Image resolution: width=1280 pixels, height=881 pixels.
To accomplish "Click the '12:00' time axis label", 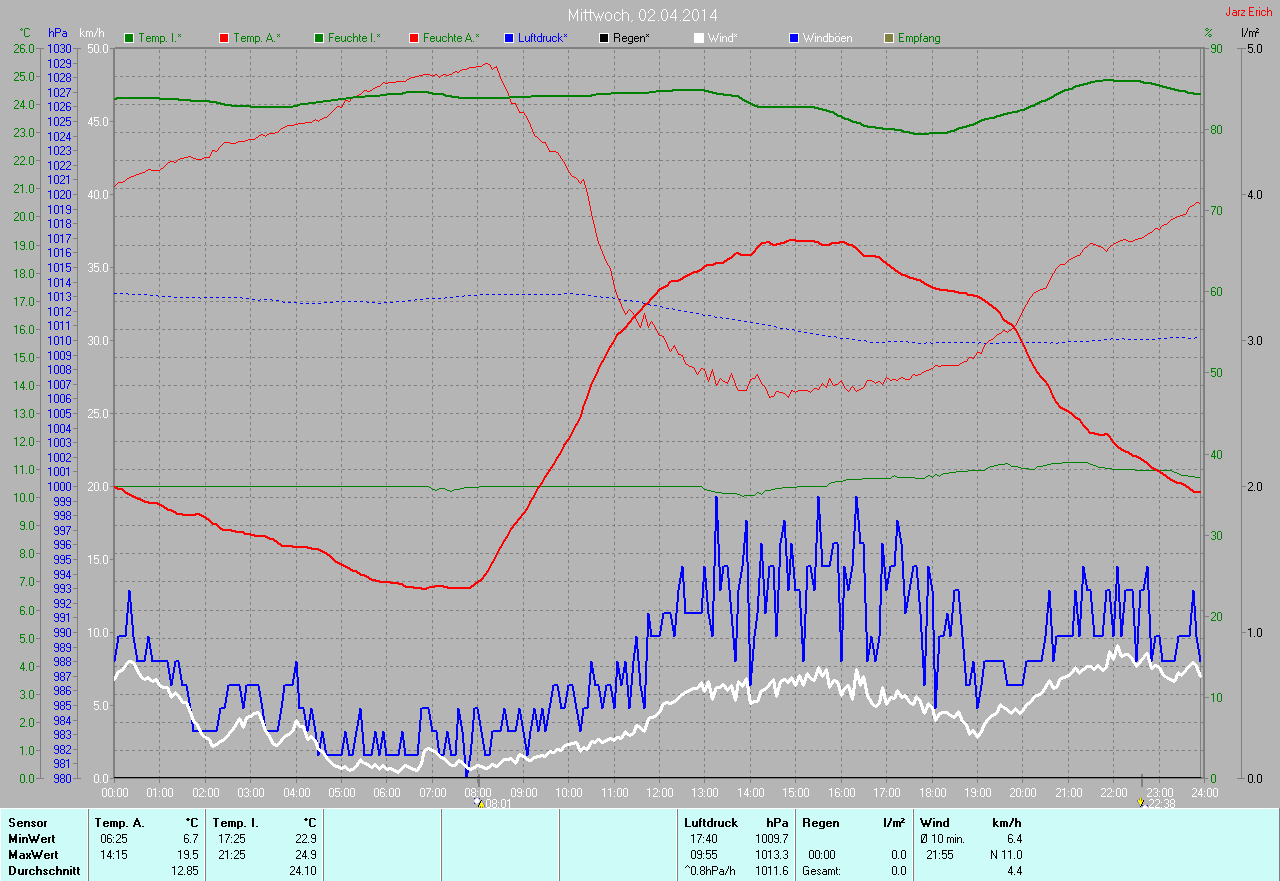I will (x=659, y=792).
